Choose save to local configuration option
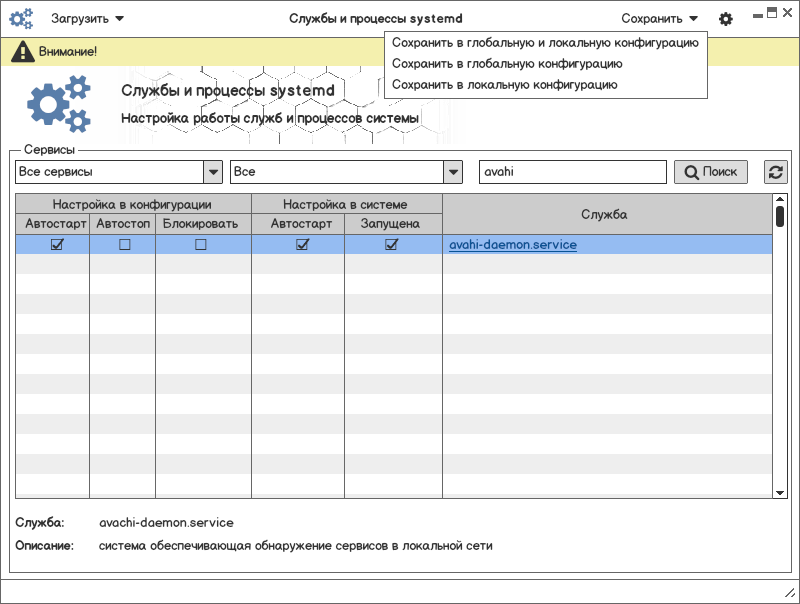The width and height of the screenshot is (800, 604). (504, 85)
